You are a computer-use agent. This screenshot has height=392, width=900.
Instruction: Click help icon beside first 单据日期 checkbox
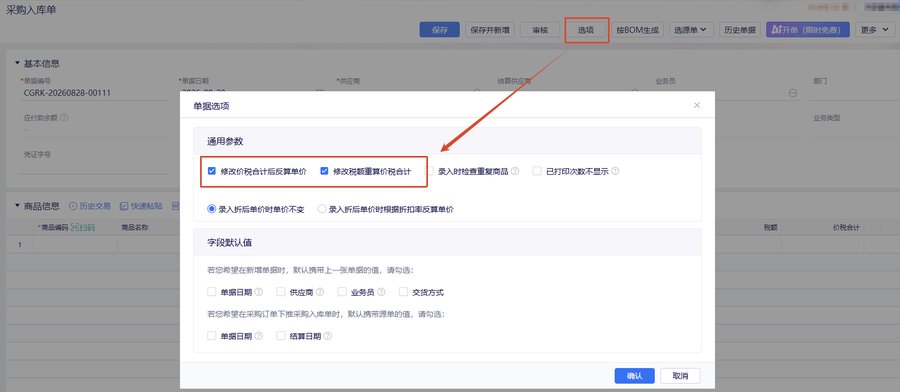pos(259,292)
